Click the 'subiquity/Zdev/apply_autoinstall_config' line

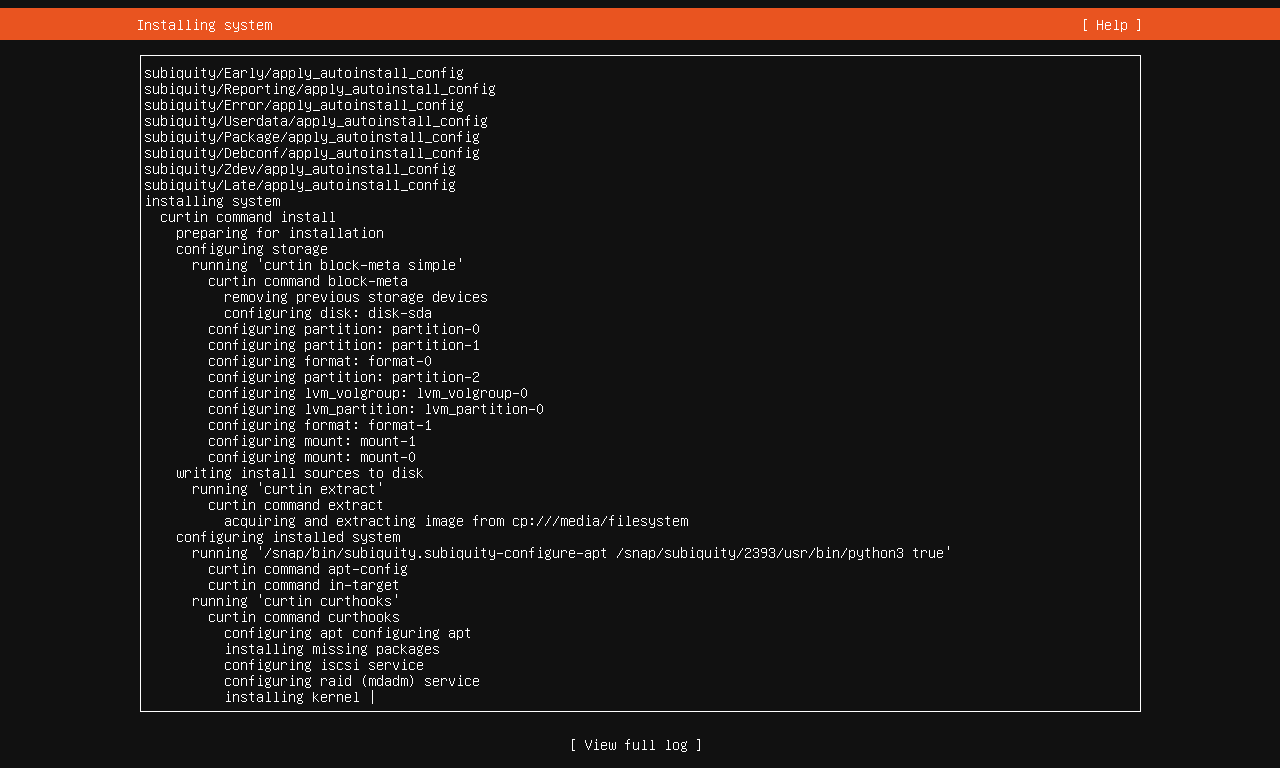(299, 169)
